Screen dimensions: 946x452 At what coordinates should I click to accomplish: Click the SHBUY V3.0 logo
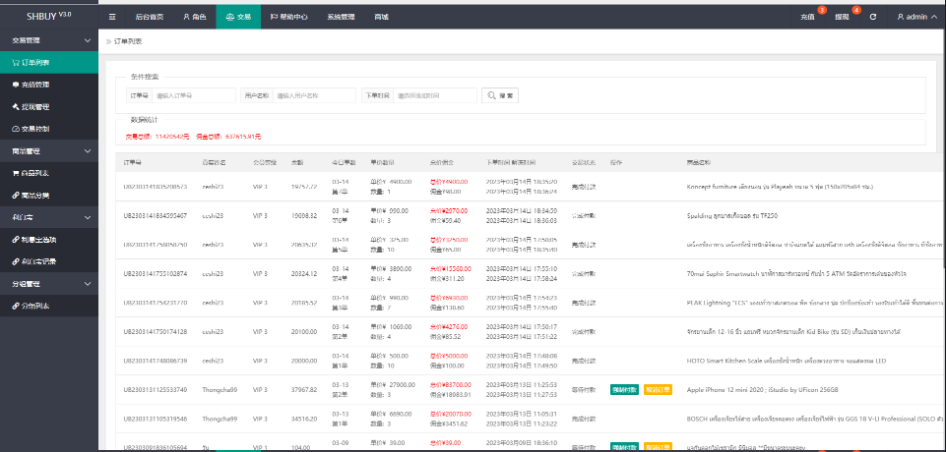49,16
